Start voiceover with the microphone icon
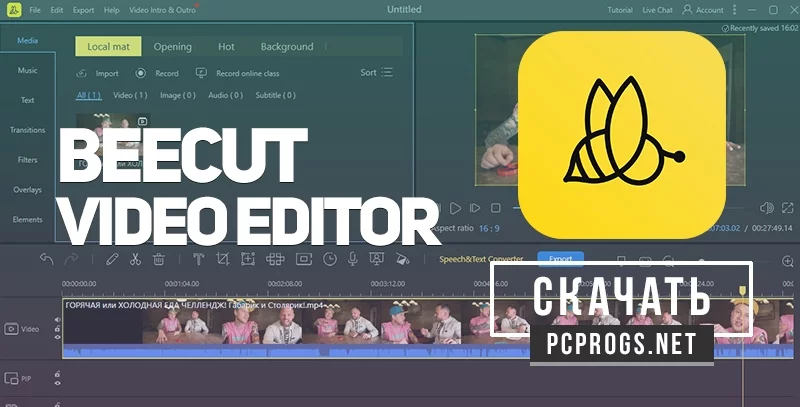The width and height of the screenshot is (800, 407). [x=353, y=259]
